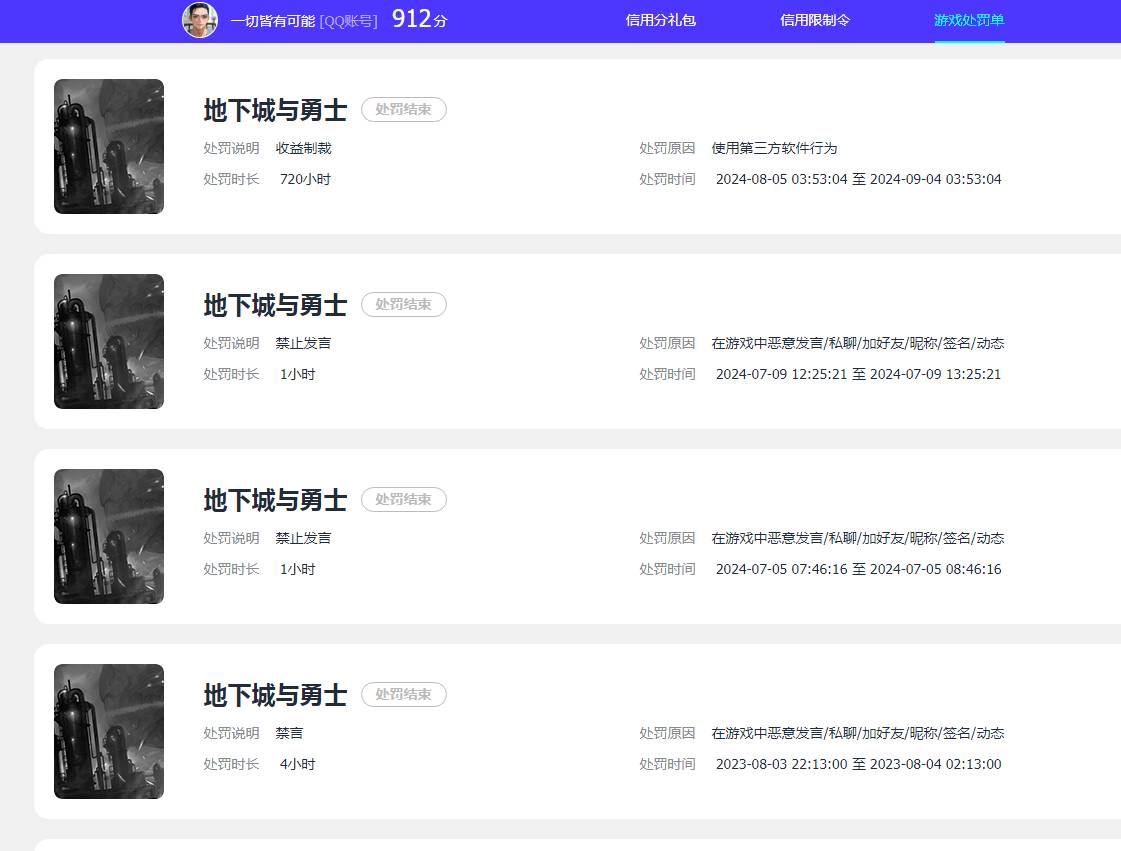Click the user profile avatar in header

pyautogui.click(x=200, y=20)
